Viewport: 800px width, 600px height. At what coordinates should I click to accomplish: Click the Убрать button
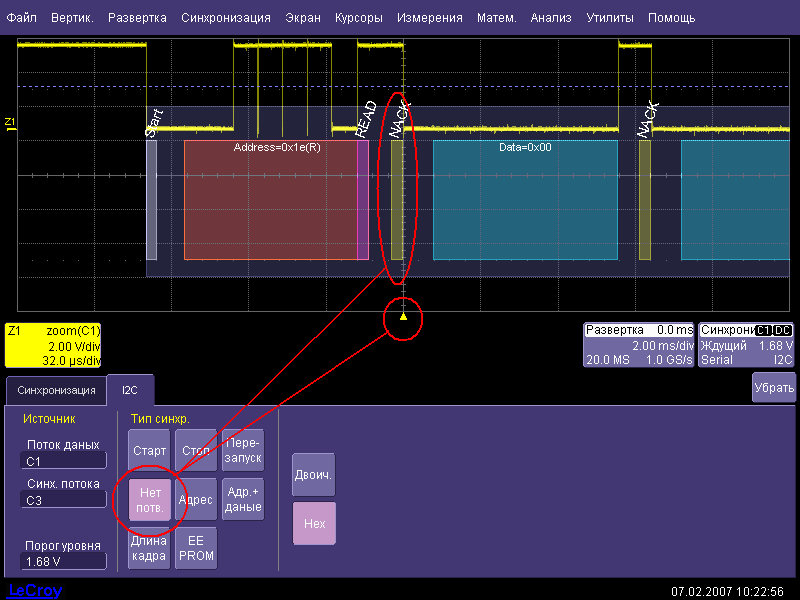[x=774, y=388]
